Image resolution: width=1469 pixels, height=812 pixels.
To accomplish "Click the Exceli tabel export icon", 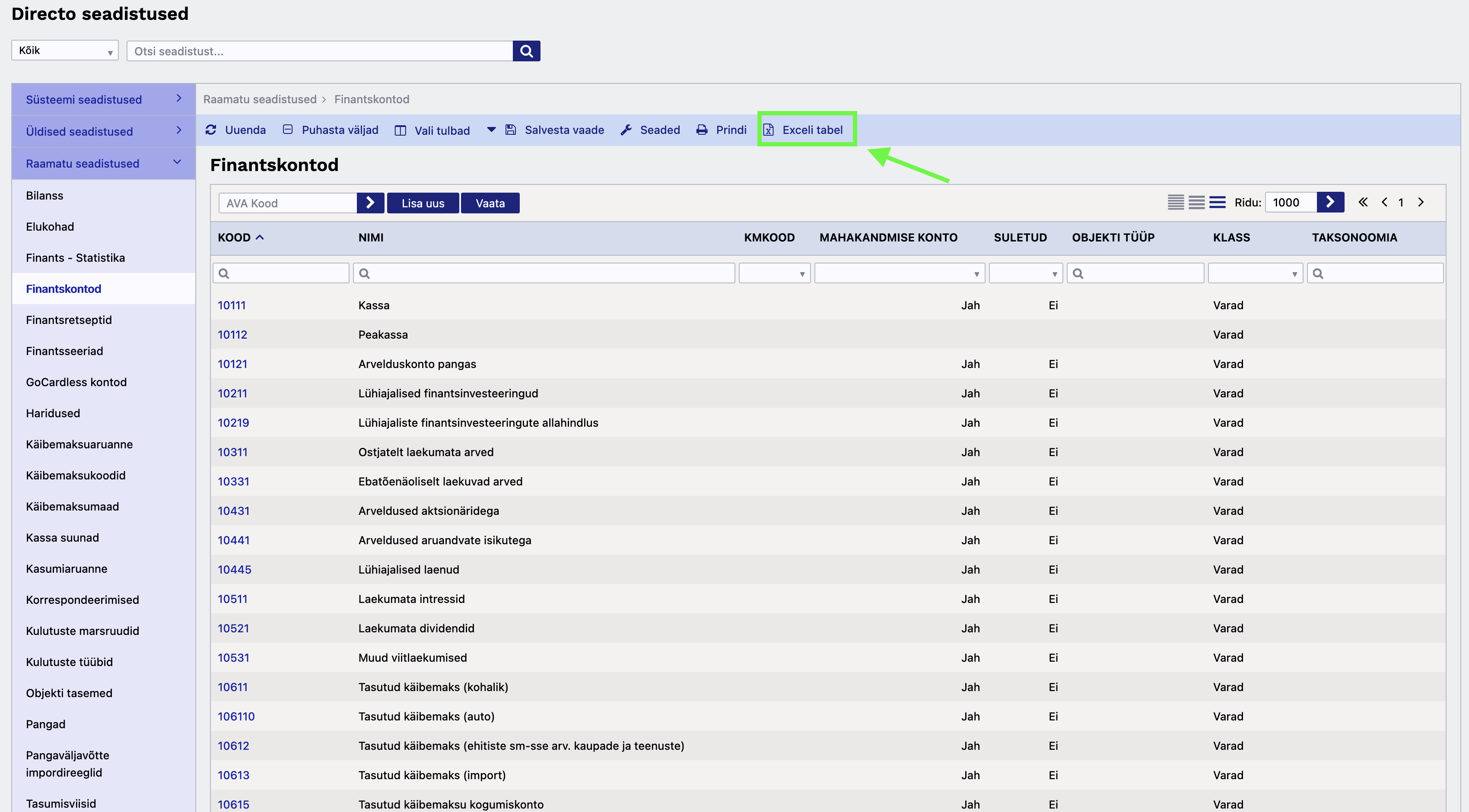I will (x=768, y=130).
